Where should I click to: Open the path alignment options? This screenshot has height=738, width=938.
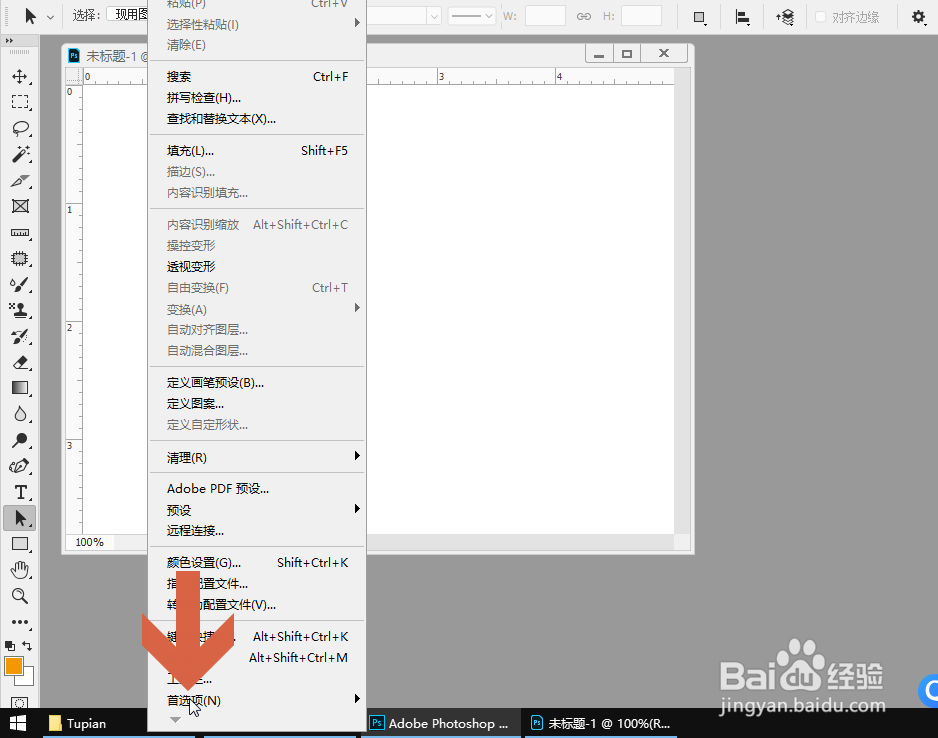(742, 17)
